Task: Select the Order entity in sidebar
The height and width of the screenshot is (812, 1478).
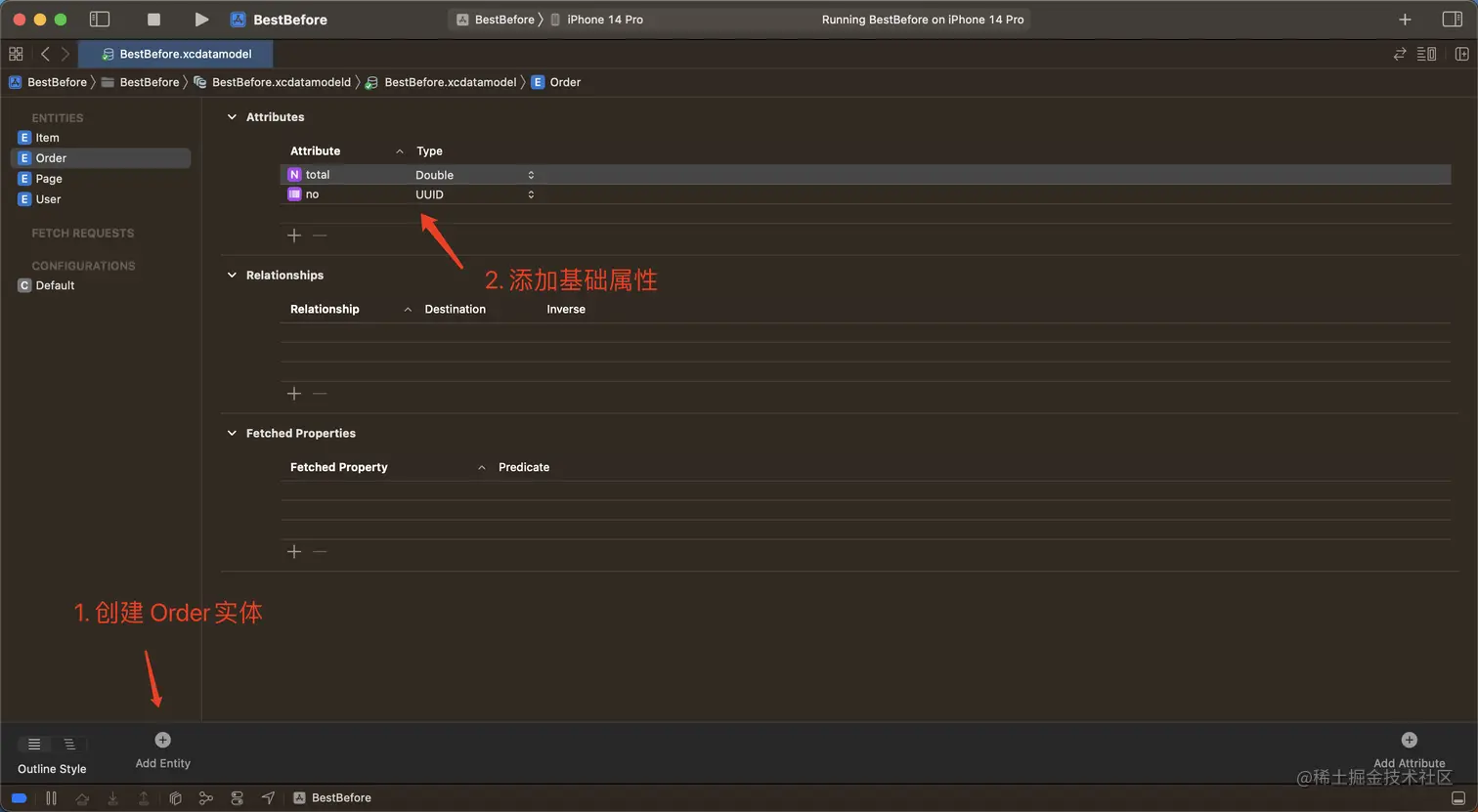Action: [100, 158]
